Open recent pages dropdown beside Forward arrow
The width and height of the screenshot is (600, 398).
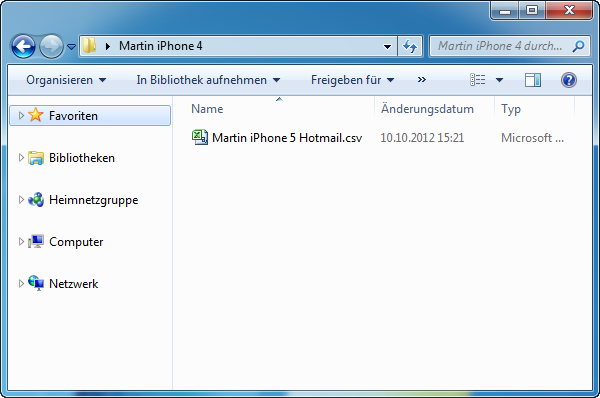tap(72, 47)
